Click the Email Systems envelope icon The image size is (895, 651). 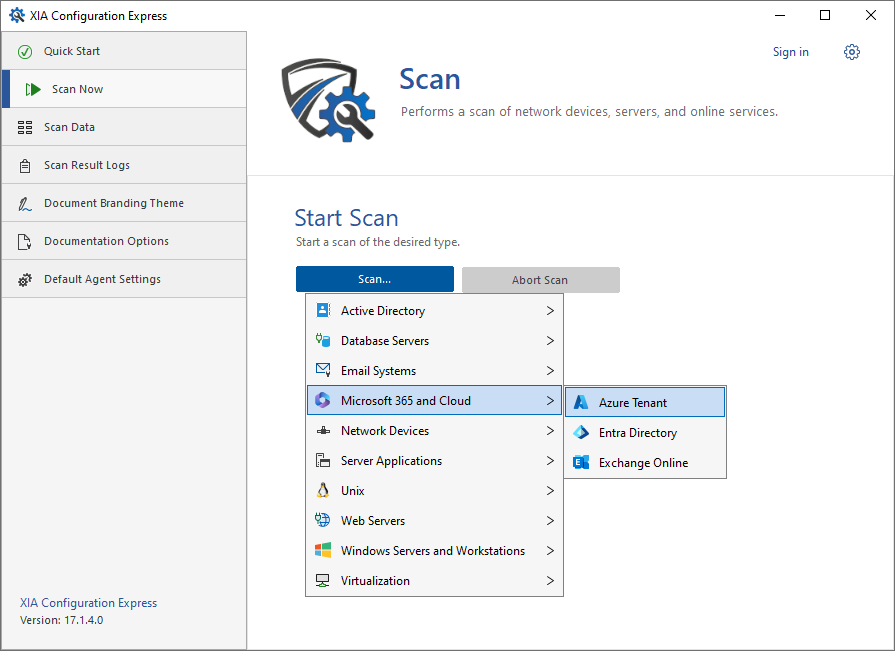(x=323, y=370)
